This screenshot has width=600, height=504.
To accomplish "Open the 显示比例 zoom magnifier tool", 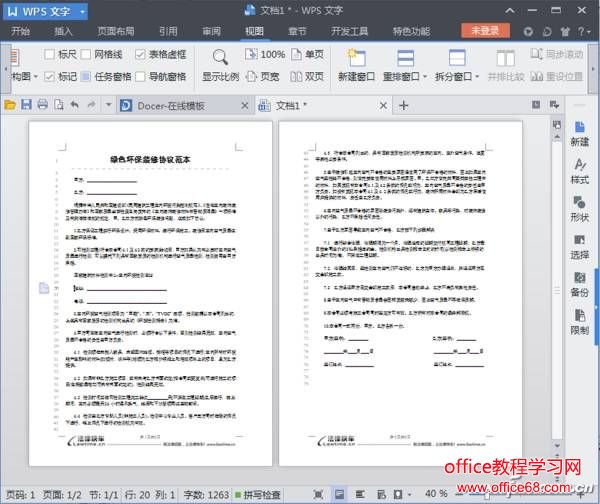I will 220,65.
